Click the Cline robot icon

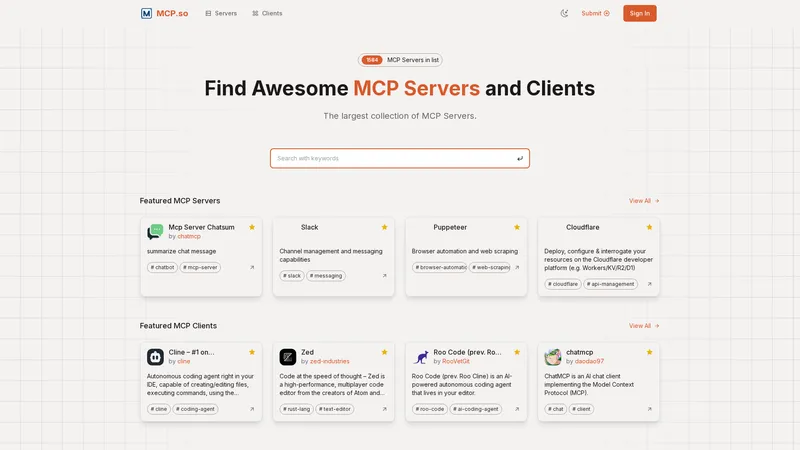(x=155, y=357)
